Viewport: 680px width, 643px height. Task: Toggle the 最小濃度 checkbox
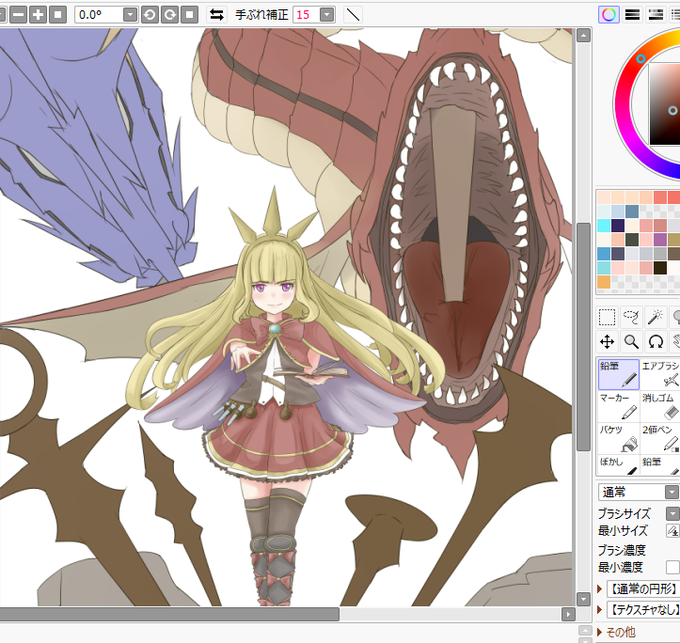(673, 567)
